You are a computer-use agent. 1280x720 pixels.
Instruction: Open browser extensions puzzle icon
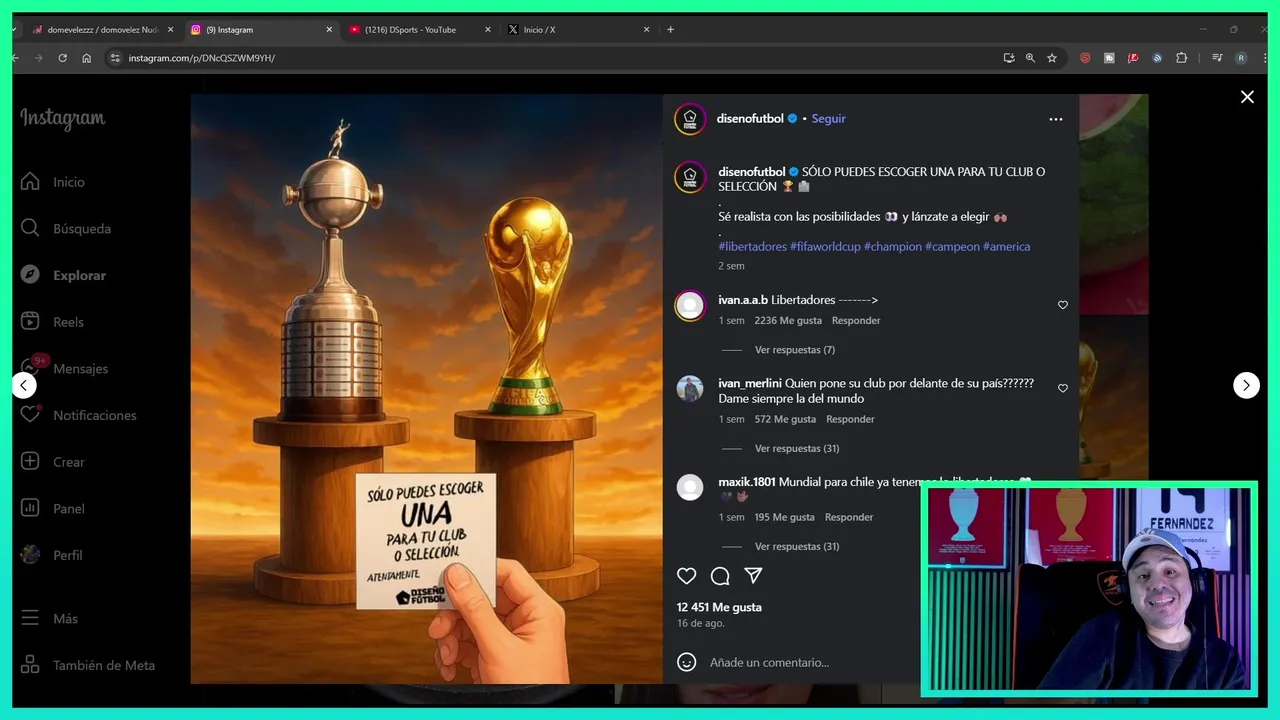(x=1181, y=58)
